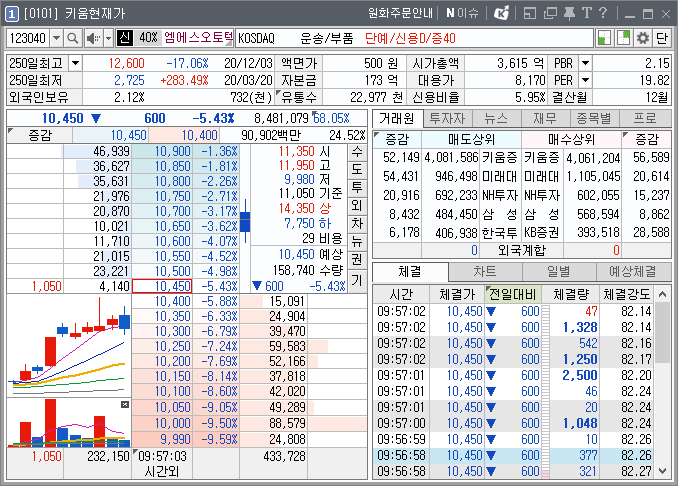The image size is (678, 486).
Task: Click the trade list scroll down arrow
Action: pos(662,471)
